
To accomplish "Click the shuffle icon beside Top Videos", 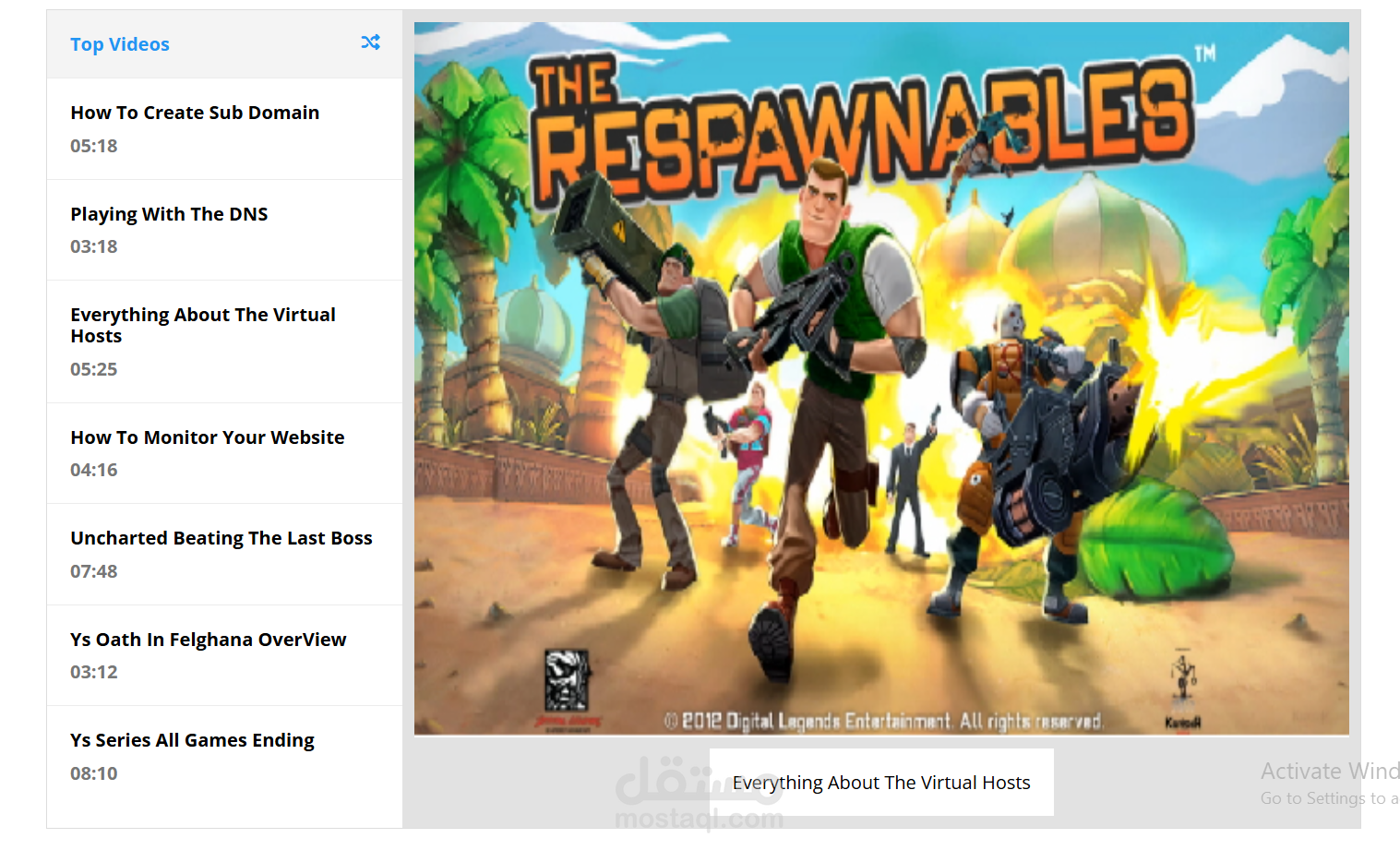I will (x=370, y=42).
